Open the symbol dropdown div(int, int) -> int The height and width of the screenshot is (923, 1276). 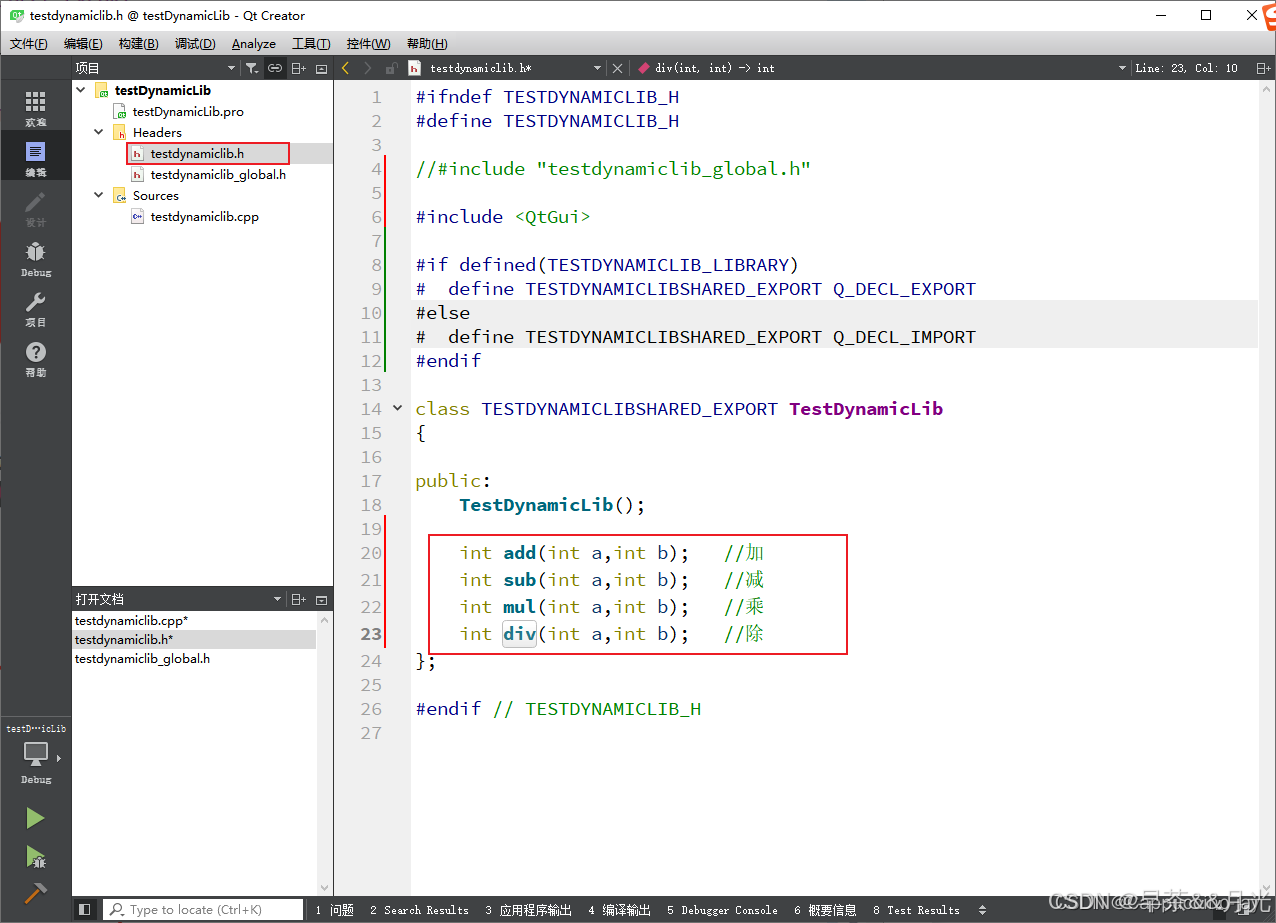tap(881, 68)
